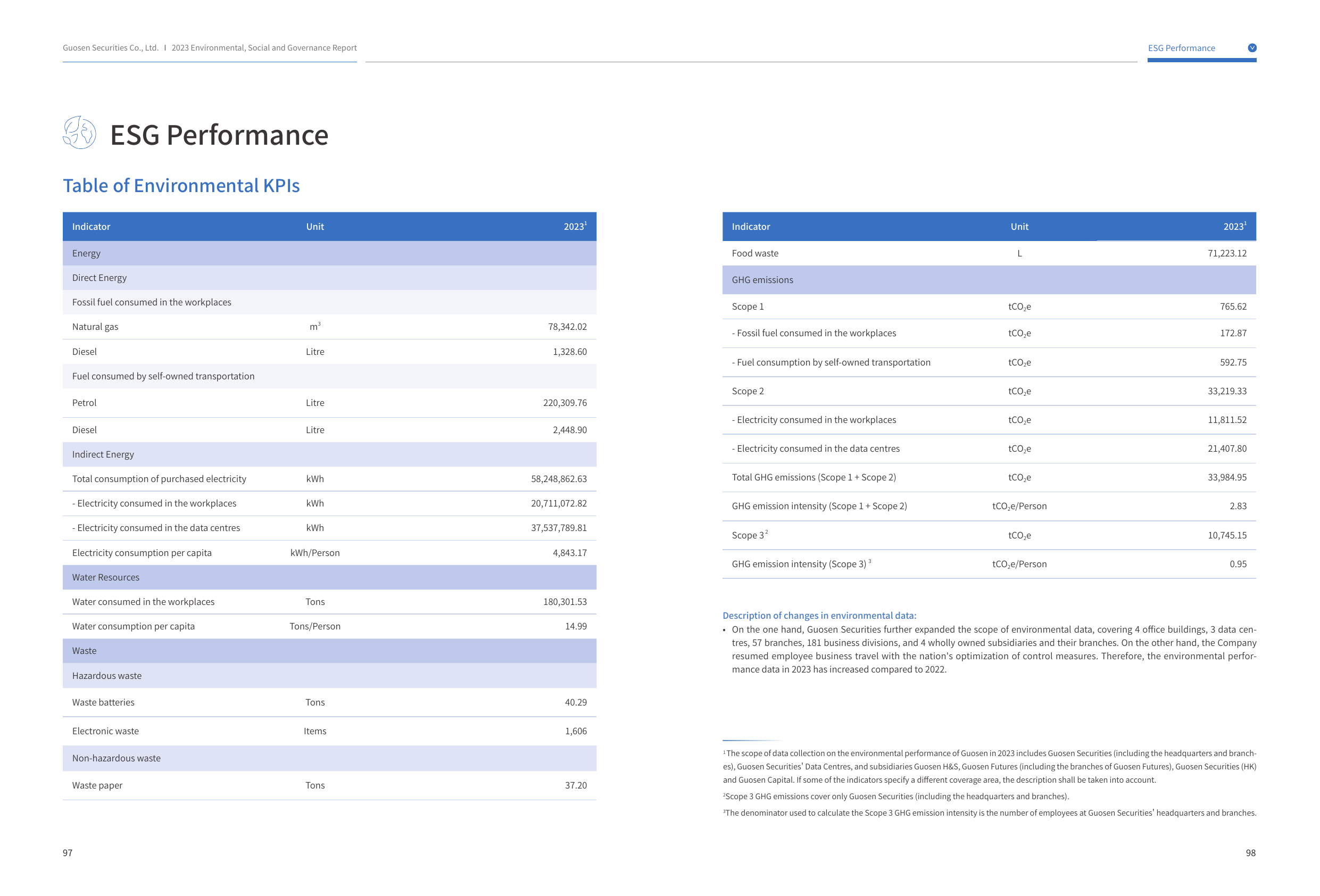Click the page number 97

pyautogui.click(x=68, y=853)
